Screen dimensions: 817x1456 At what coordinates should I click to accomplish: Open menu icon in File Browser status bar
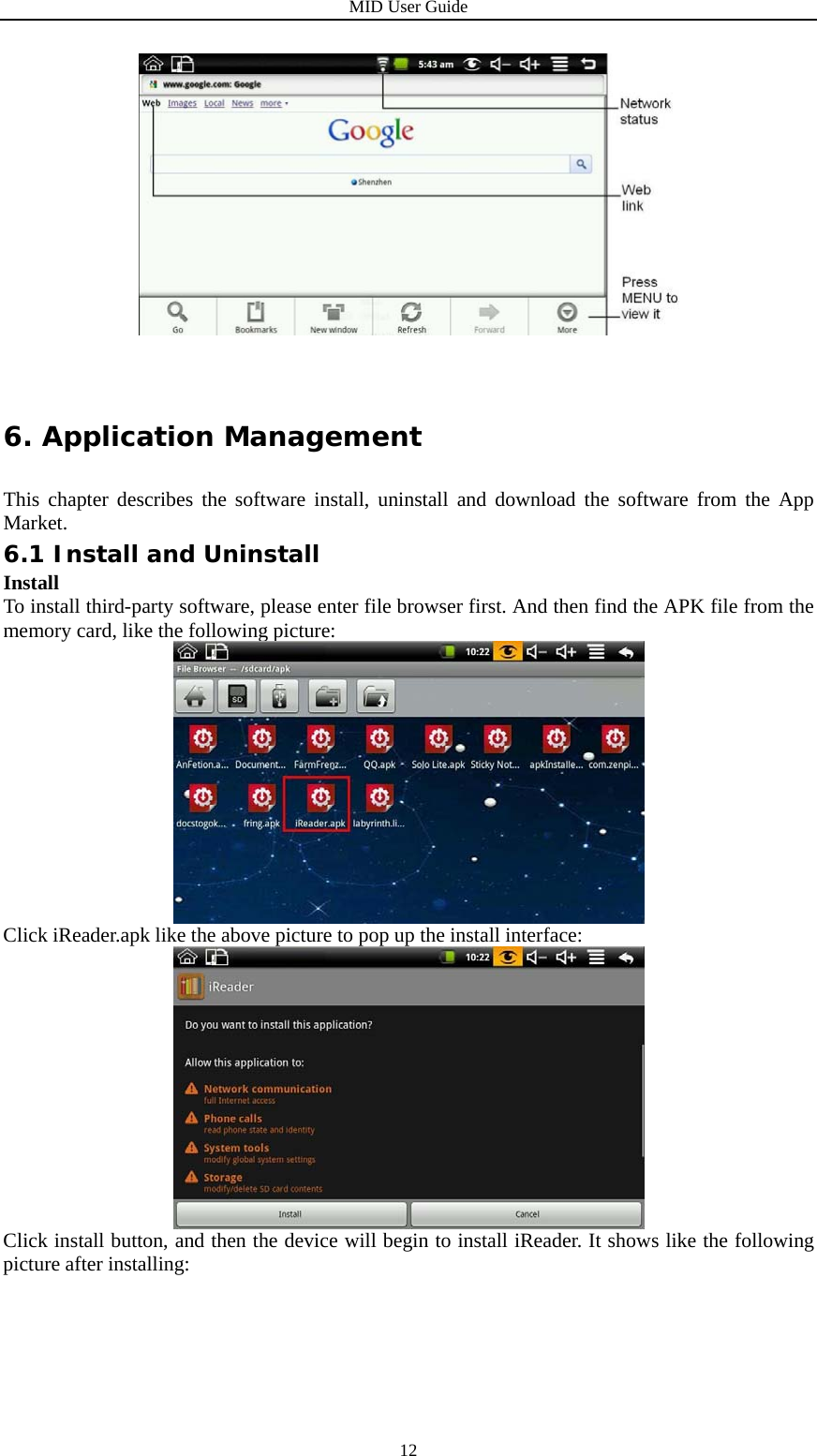point(596,651)
